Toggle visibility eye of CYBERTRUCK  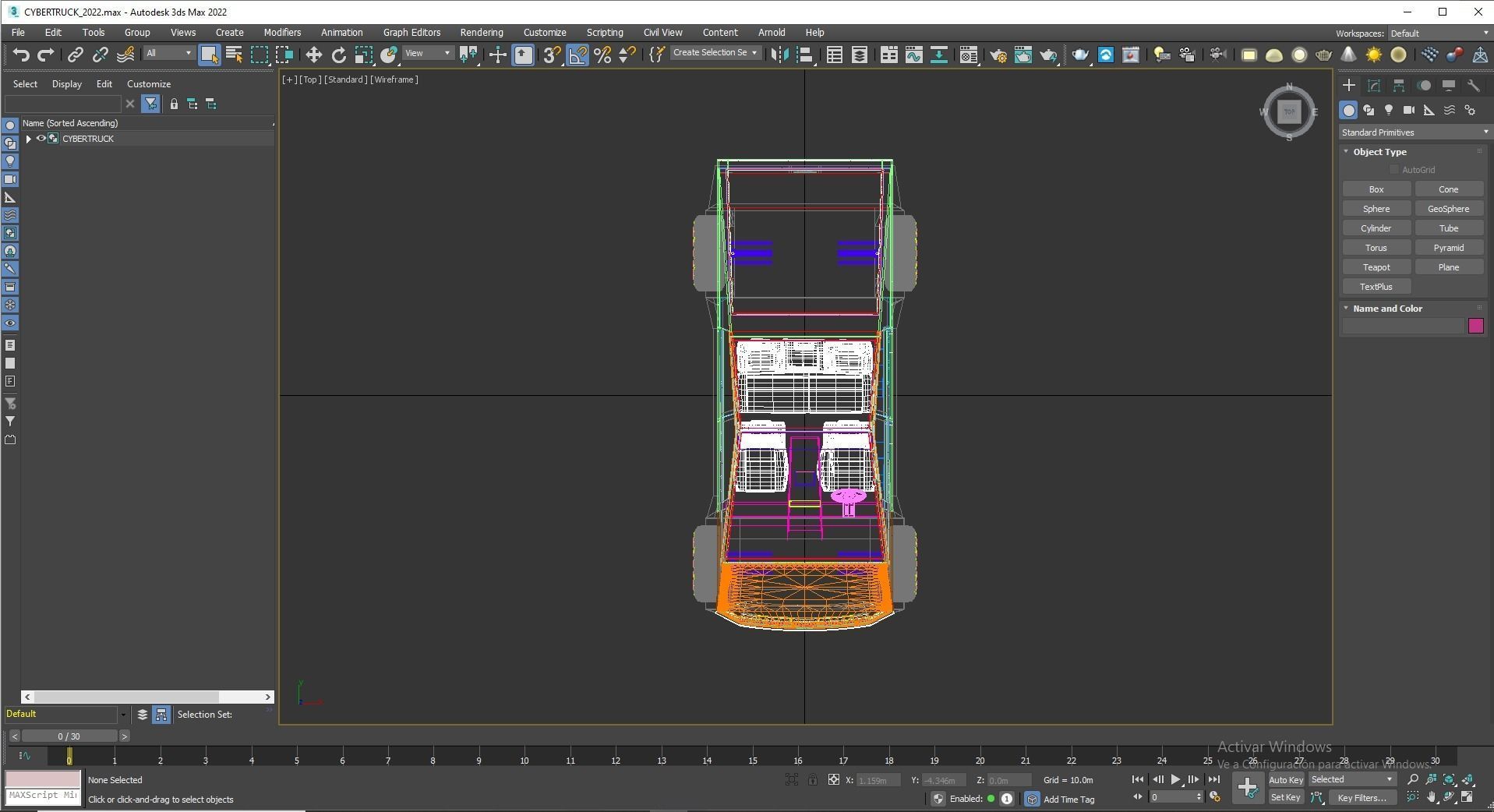coord(41,139)
